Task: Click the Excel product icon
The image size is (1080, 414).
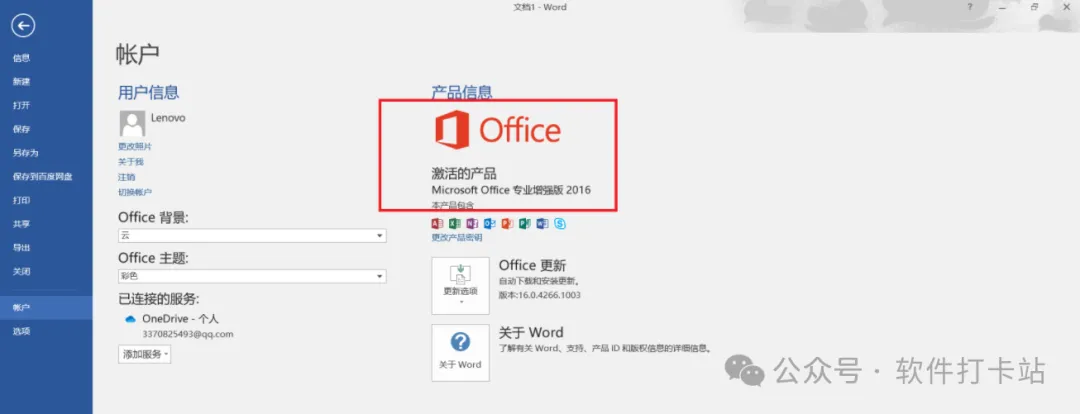Action: point(455,223)
